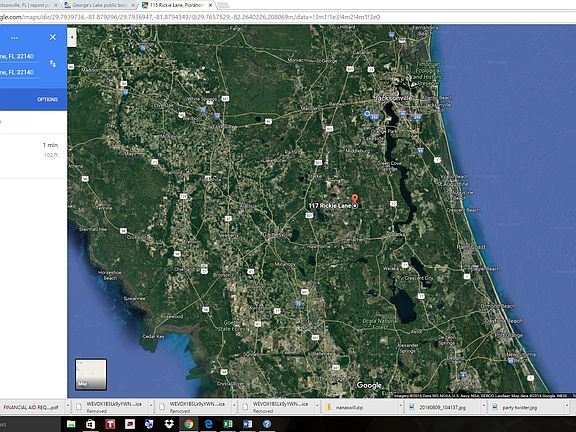Click the red destination pin on map
The image size is (576, 432).
[354, 199]
